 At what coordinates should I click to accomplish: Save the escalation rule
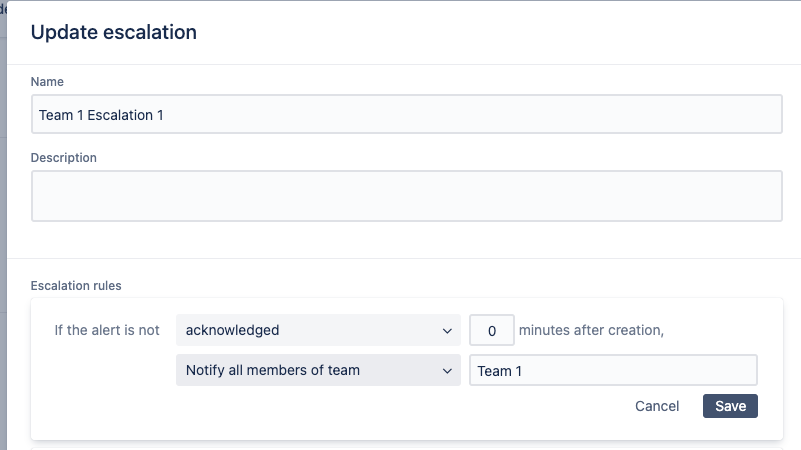tap(730, 406)
